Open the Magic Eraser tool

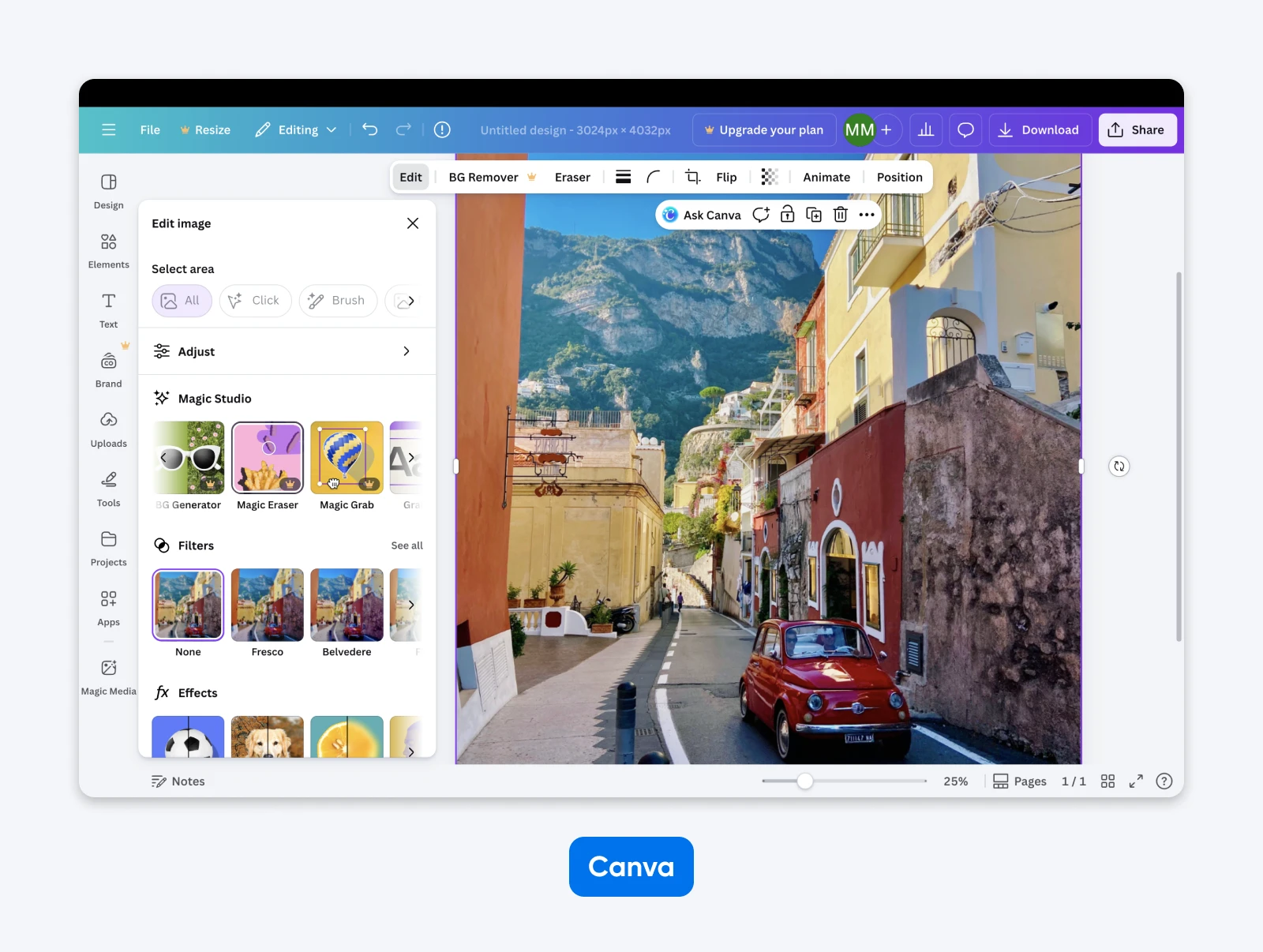click(x=267, y=458)
